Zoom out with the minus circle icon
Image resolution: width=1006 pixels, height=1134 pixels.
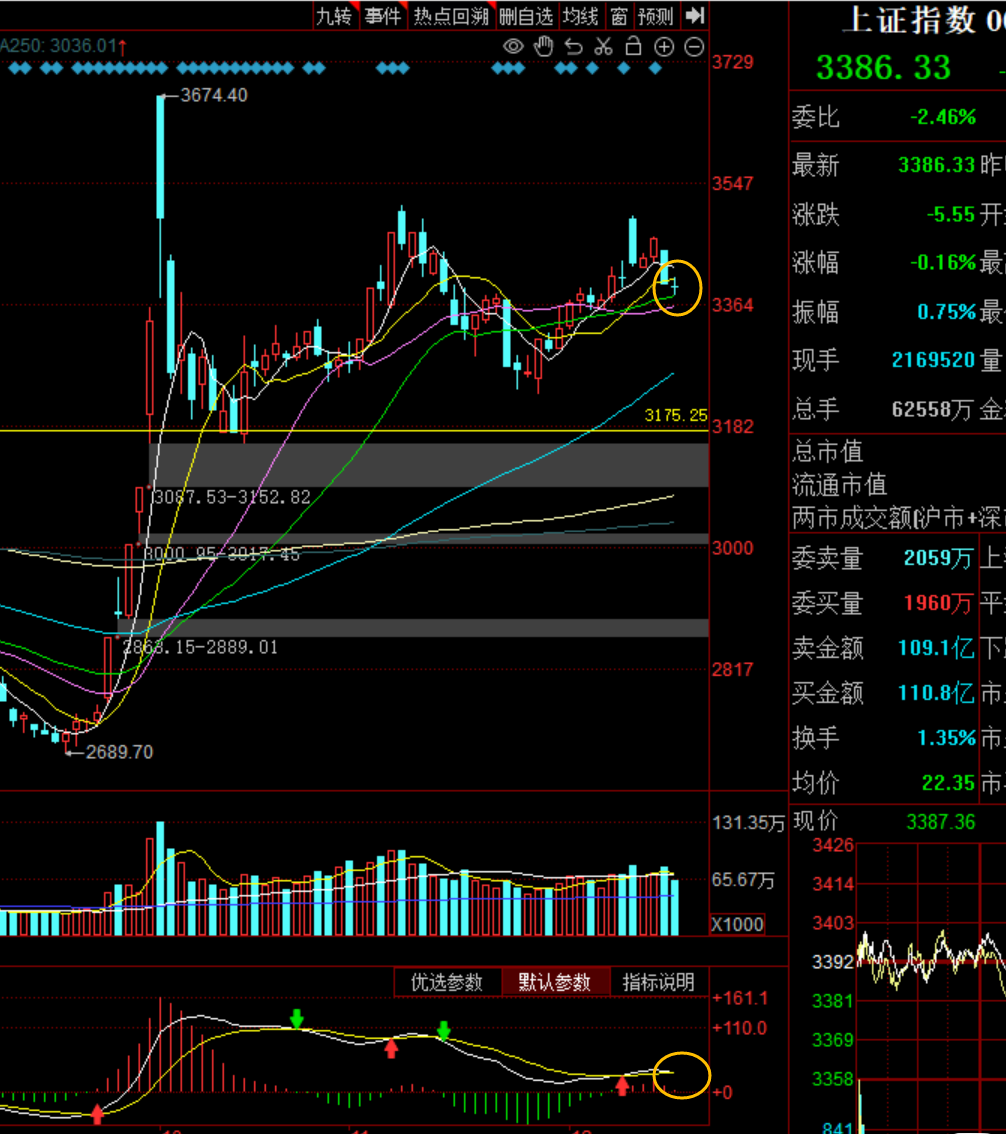pos(694,47)
